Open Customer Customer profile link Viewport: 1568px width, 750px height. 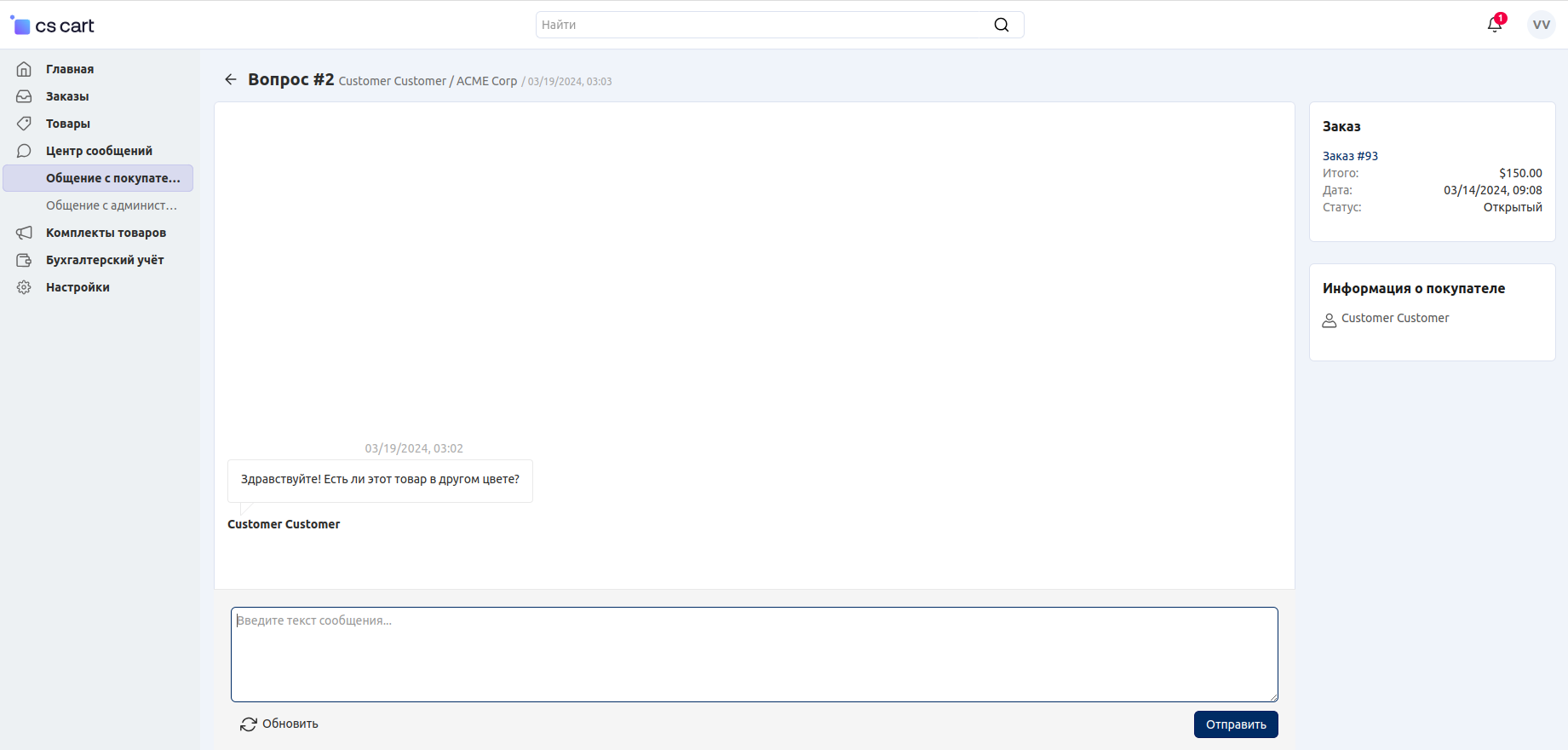pyautogui.click(x=1394, y=318)
